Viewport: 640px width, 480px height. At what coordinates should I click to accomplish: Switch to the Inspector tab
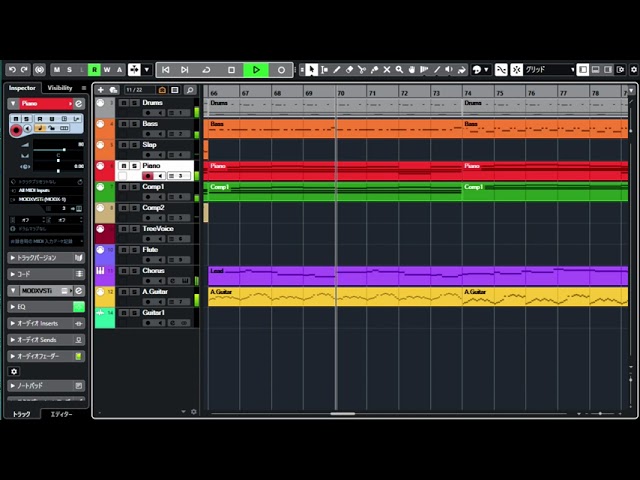[x=22, y=88]
